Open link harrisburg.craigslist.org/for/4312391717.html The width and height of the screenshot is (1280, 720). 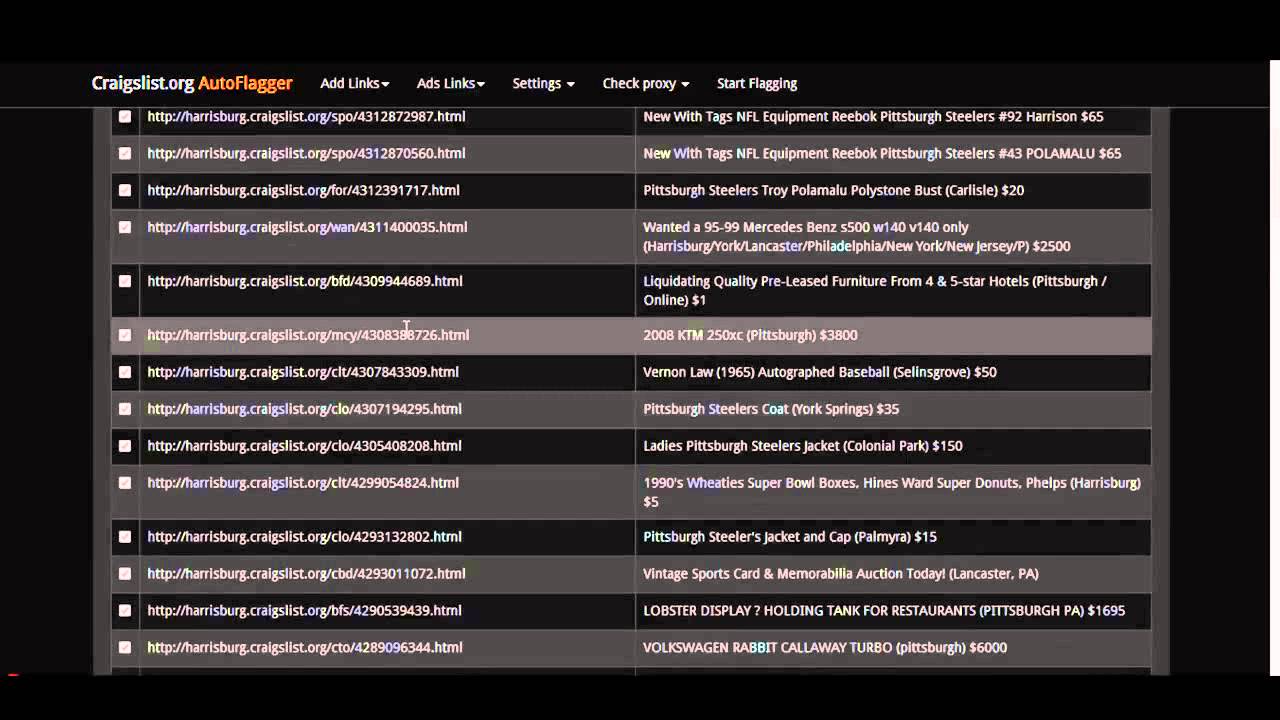[303, 191]
